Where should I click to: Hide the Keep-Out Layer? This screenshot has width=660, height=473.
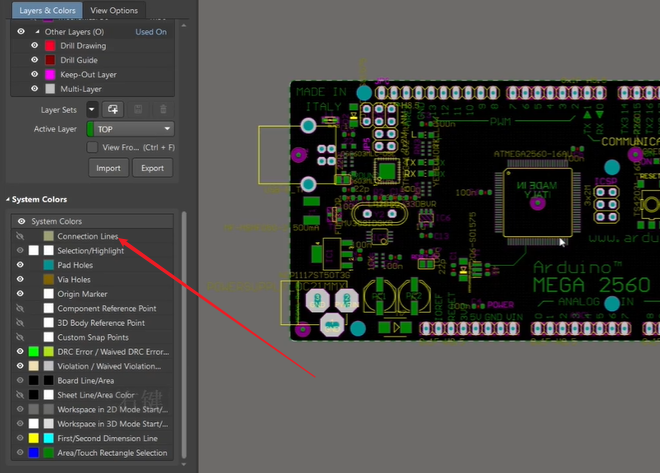click(35, 74)
